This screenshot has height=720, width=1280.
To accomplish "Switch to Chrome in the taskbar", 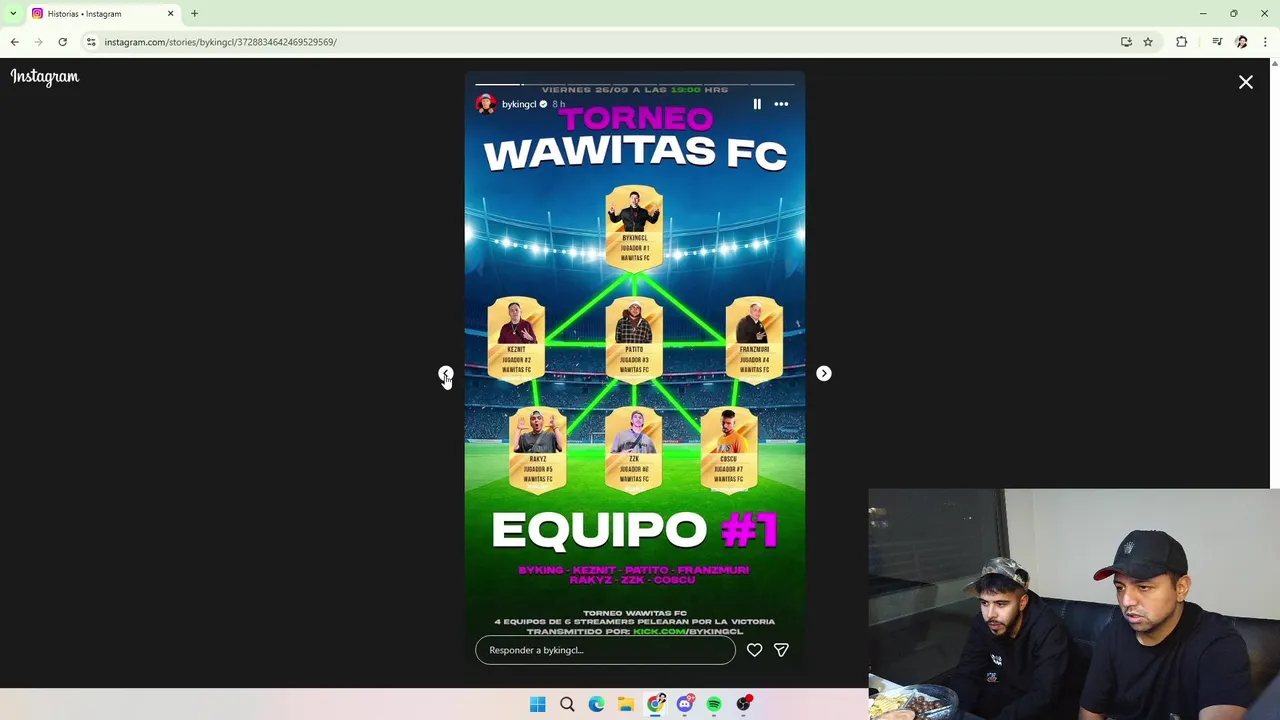I will coord(655,704).
